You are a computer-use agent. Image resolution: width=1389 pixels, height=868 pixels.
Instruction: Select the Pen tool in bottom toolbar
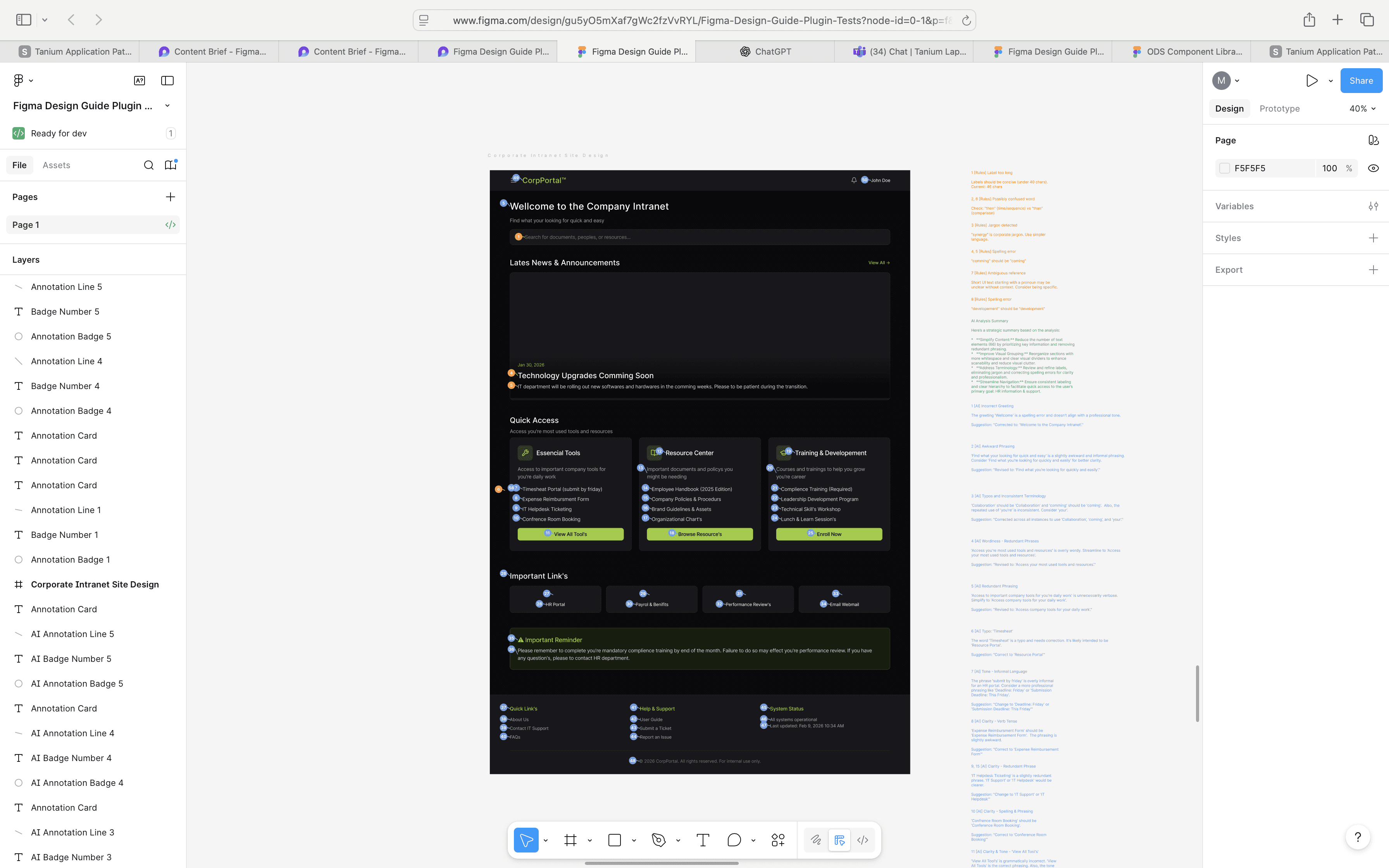coord(658,840)
